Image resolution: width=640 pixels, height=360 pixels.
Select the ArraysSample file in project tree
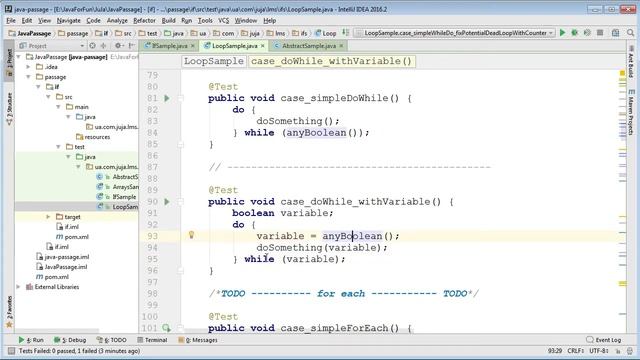point(118,187)
